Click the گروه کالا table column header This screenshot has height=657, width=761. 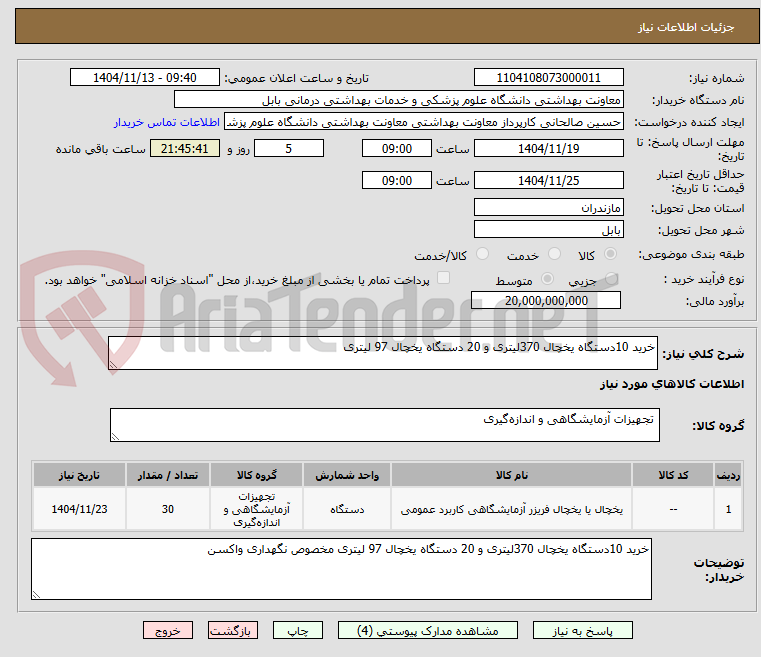(x=257, y=475)
